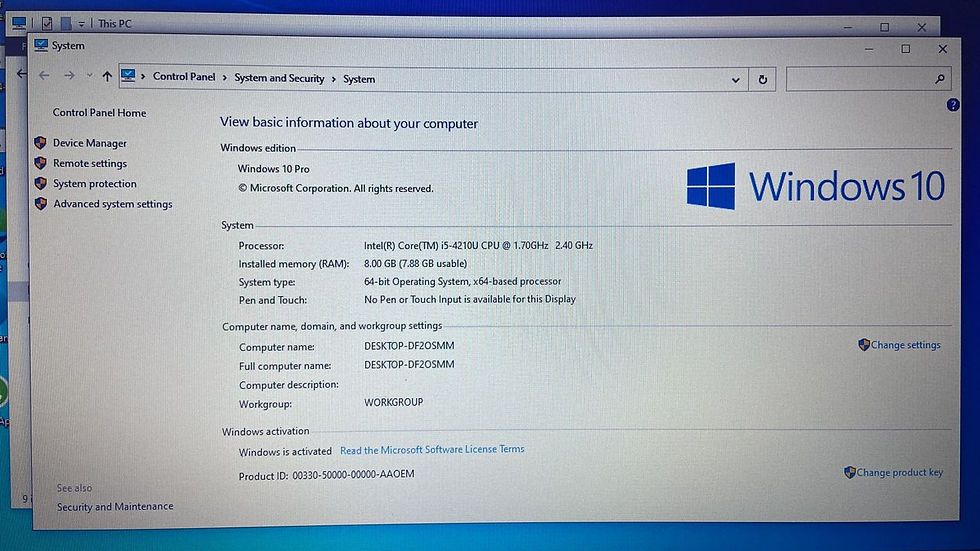
Task: Click the Forward arrow in System window
Action: pos(69,76)
